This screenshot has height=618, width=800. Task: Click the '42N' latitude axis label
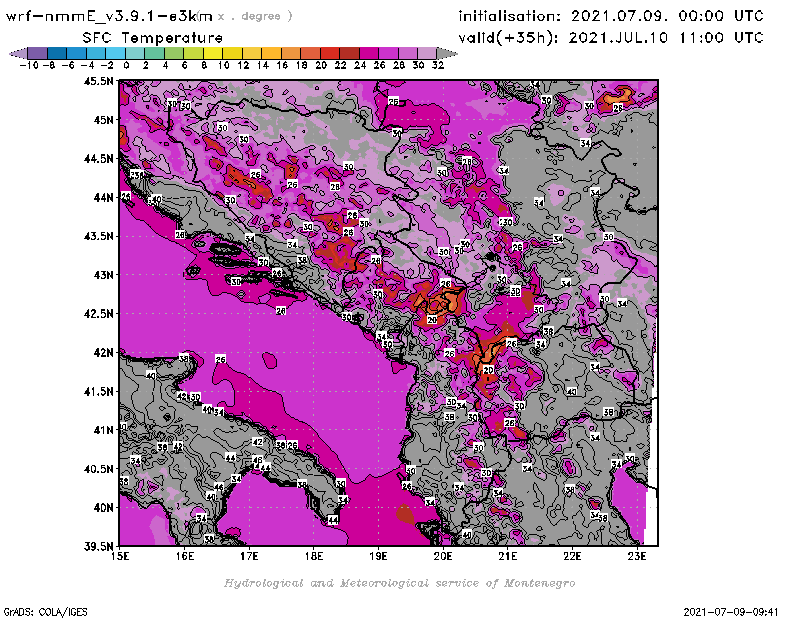tap(103, 353)
